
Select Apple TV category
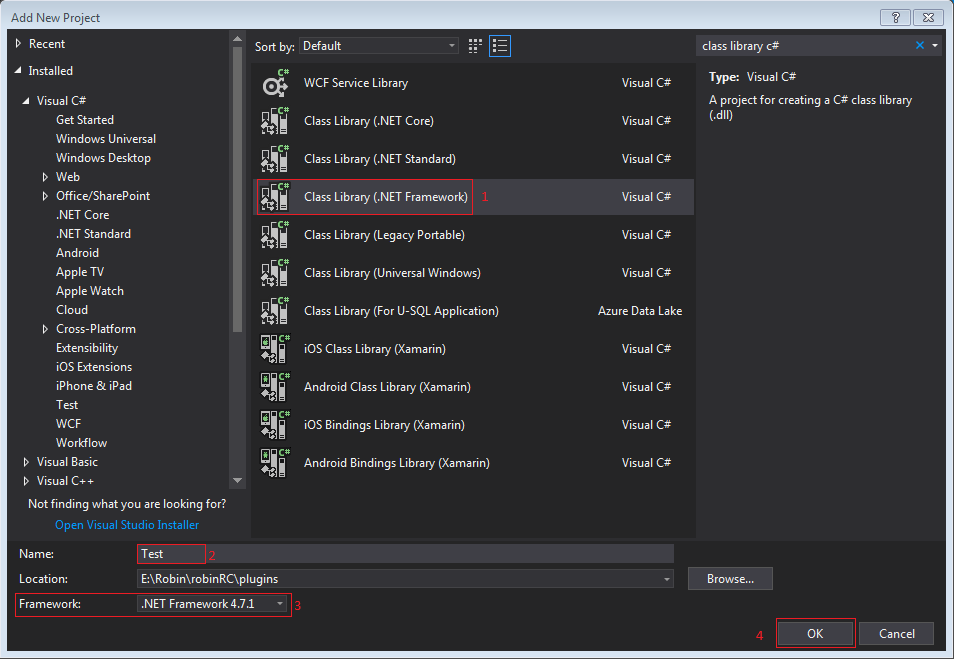tap(80, 272)
